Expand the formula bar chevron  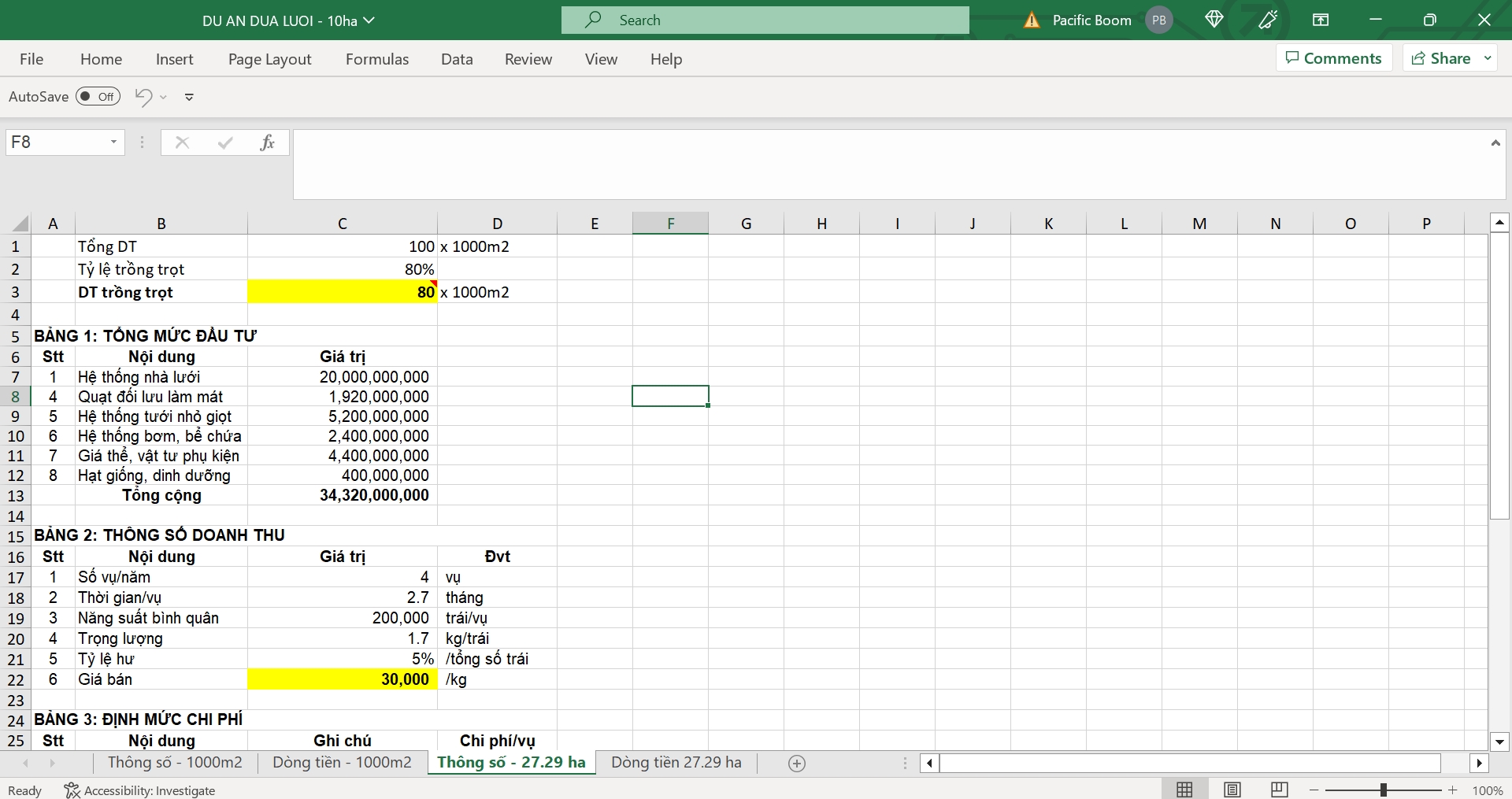1495,143
